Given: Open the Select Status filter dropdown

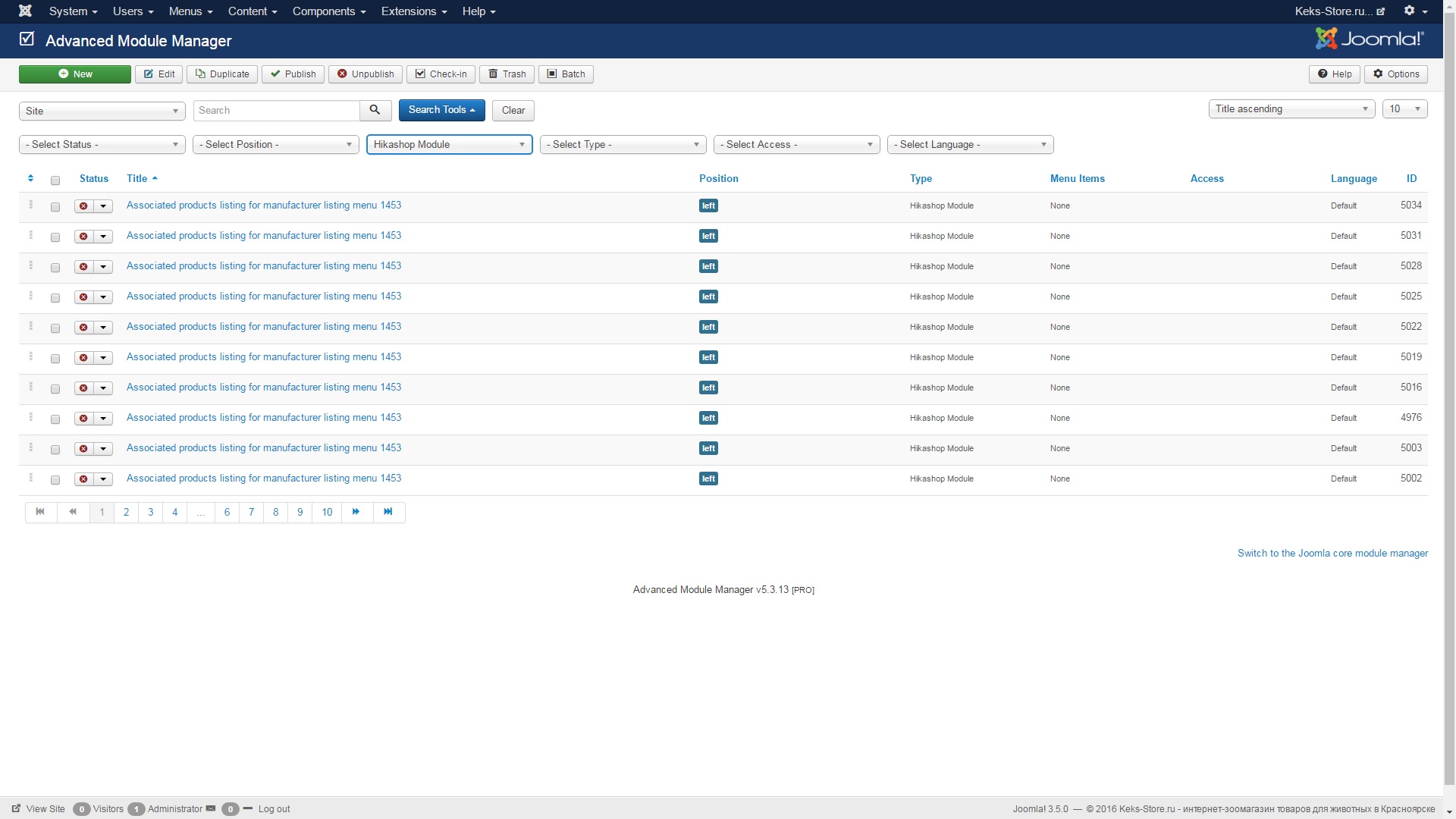Looking at the screenshot, I should point(102,144).
